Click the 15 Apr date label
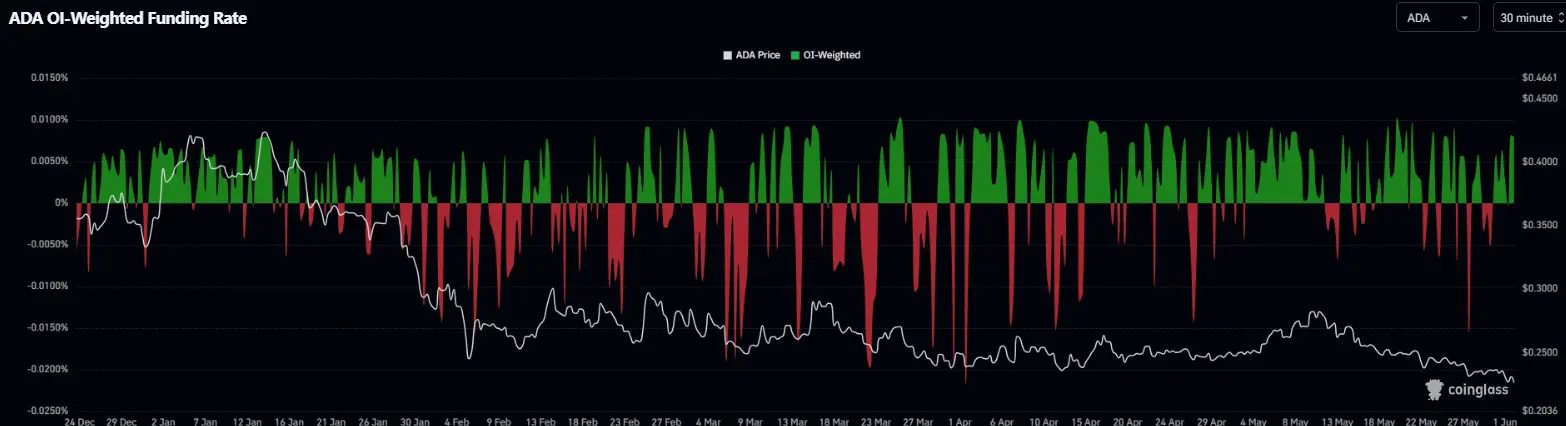Viewport: 1566px width, 426px height. (1084, 421)
